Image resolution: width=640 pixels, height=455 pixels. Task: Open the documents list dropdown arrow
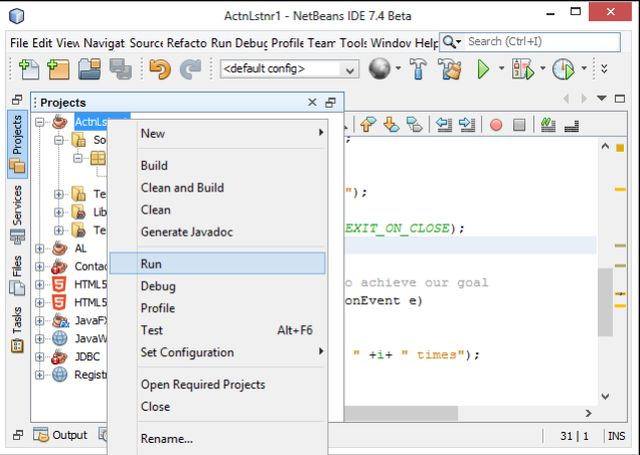tap(602, 98)
